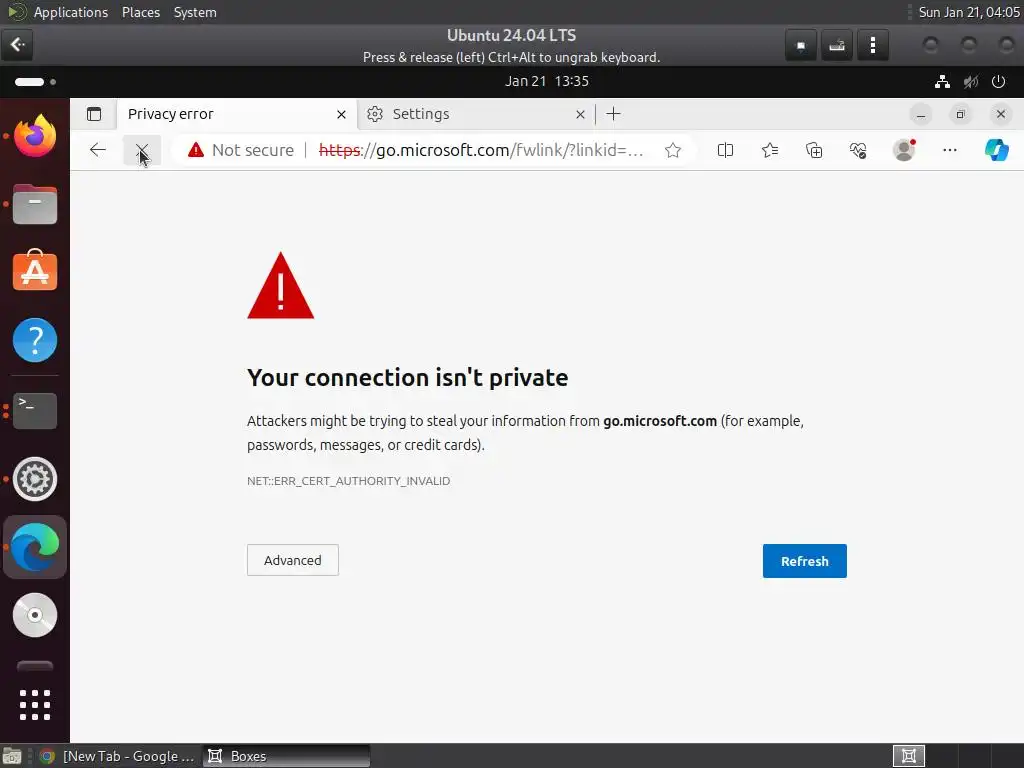Open the Places menu

coord(140,12)
